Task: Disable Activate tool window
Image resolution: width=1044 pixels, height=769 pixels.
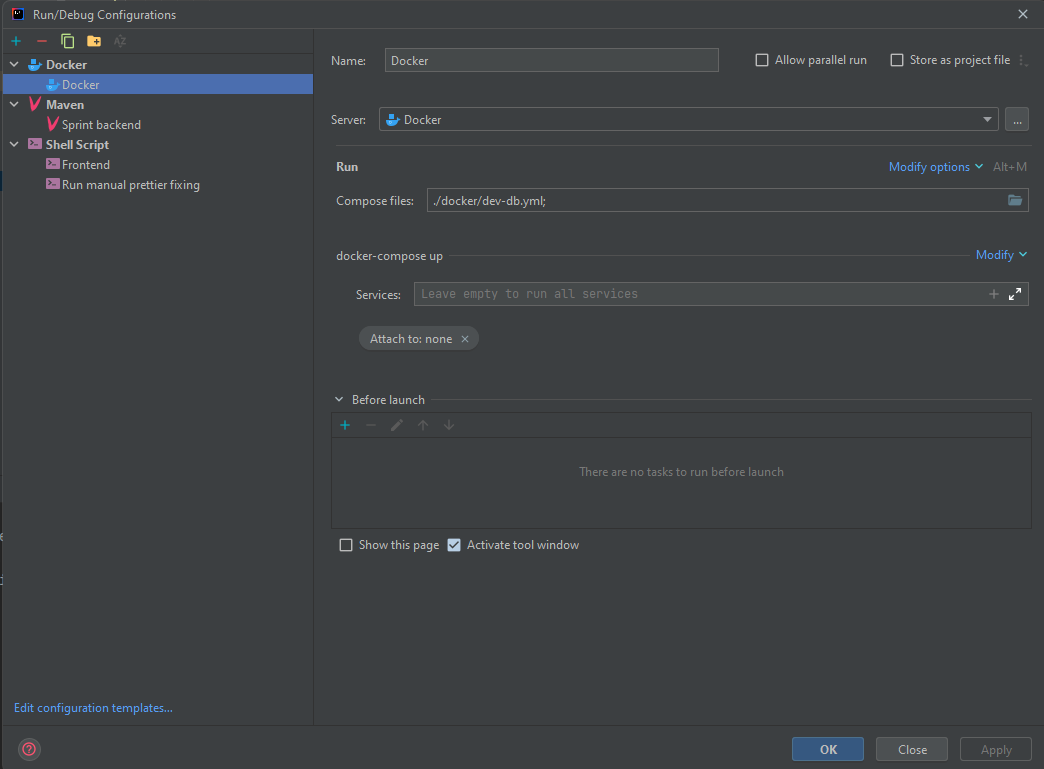Action: tap(454, 545)
